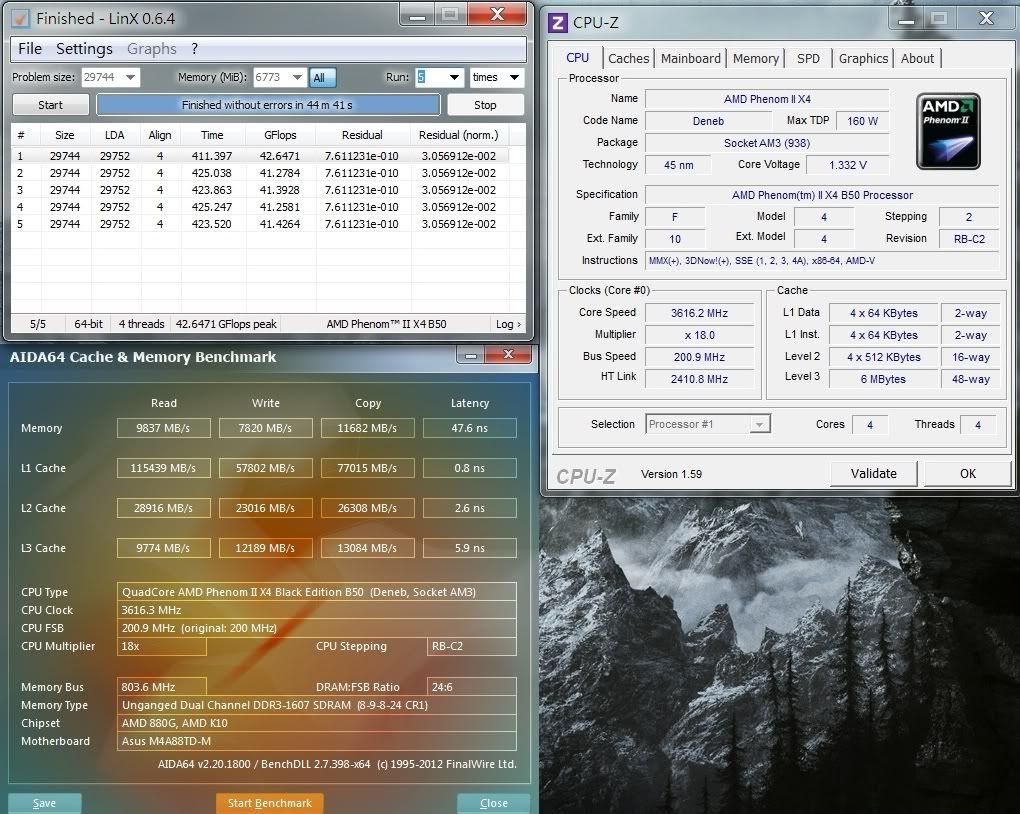The width and height of the screenshot is (1020, 814).
Task: Select result row 5 with 41.4264 GFlops
Action: (260, 224)
